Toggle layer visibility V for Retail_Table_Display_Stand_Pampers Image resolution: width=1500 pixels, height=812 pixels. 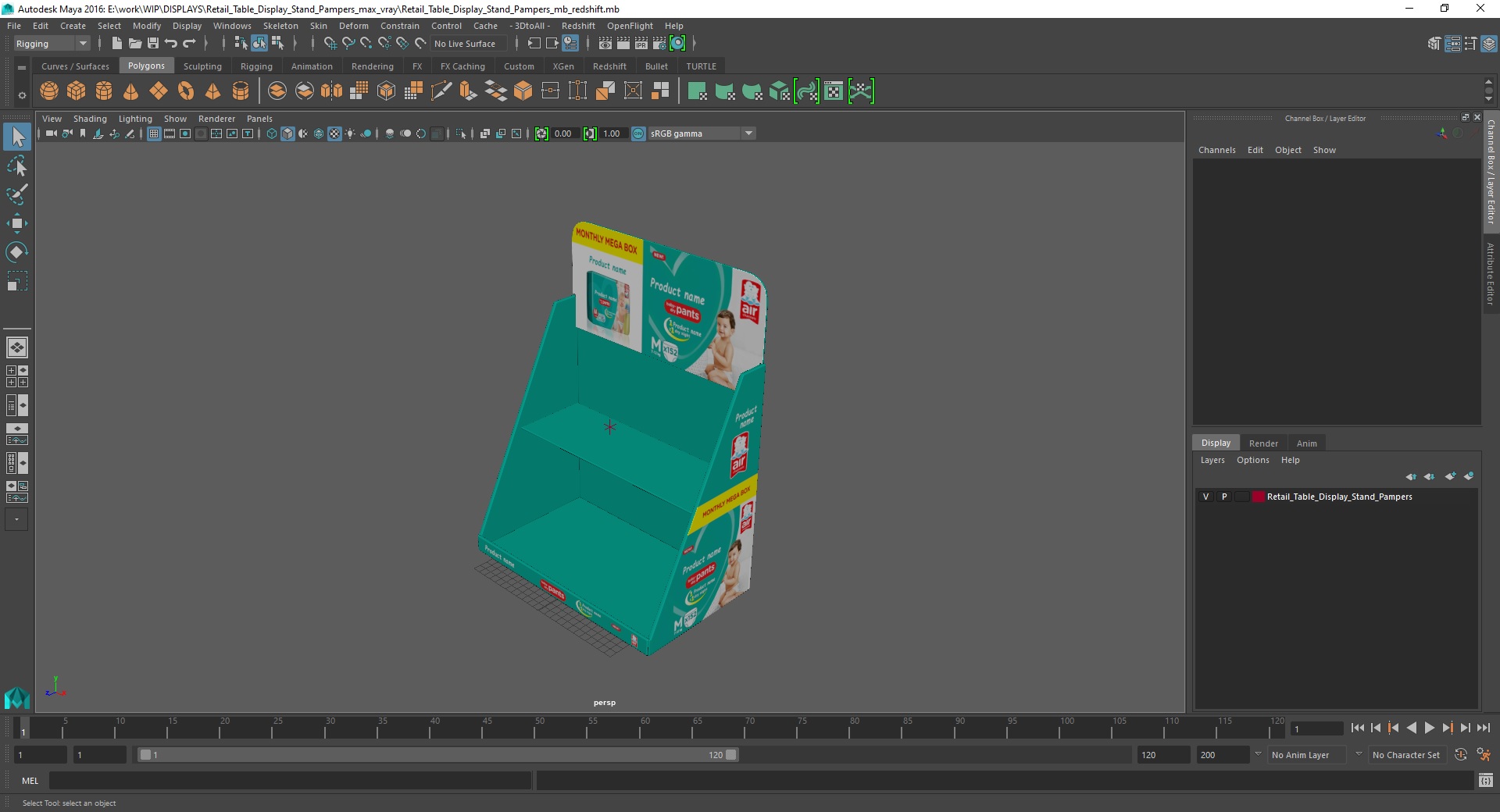pos(1205,497)
